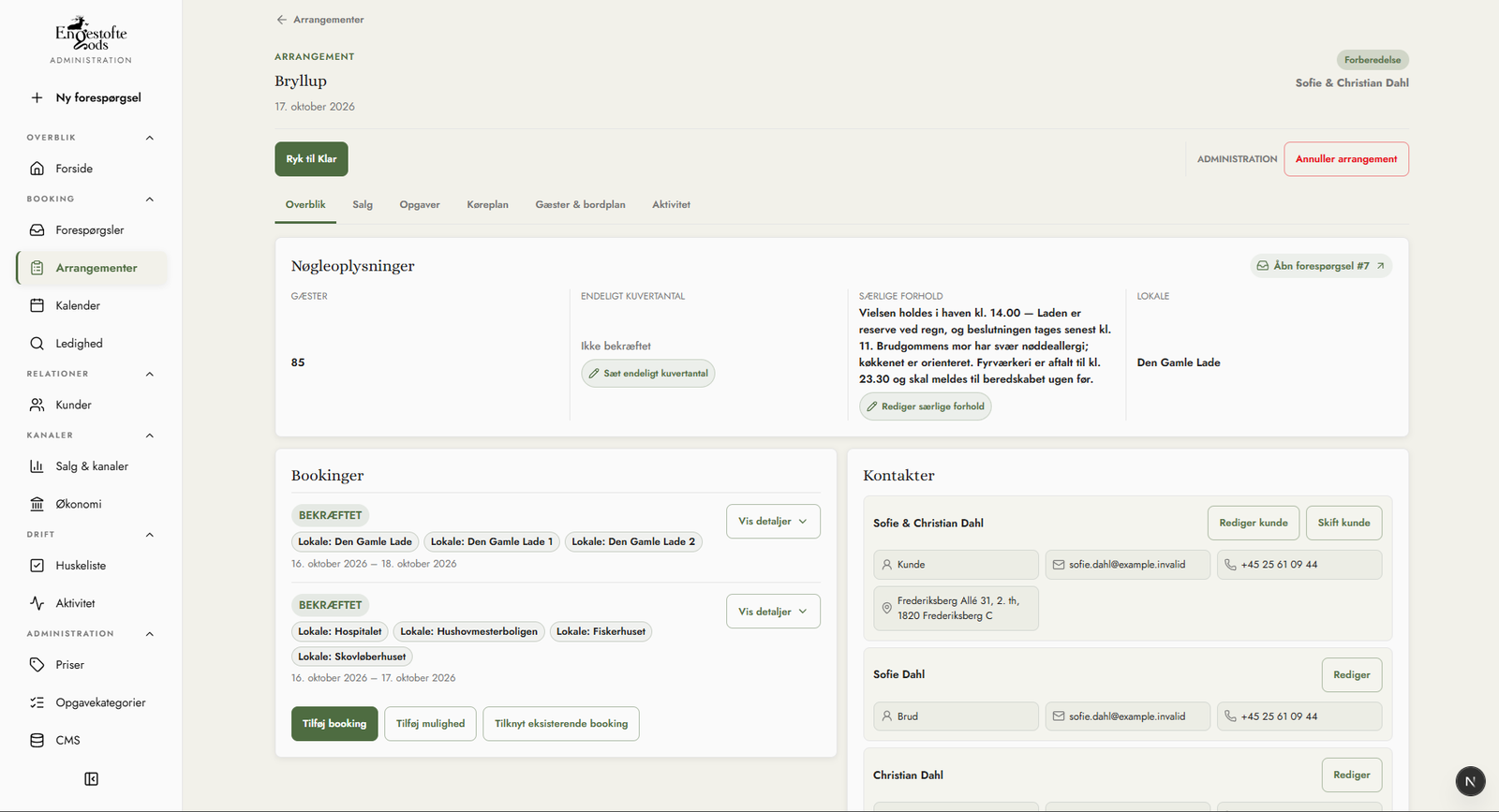The image size is (1499, 812).
Task: Collapse the BOOKING sidebar section
Action: [149, 199]
